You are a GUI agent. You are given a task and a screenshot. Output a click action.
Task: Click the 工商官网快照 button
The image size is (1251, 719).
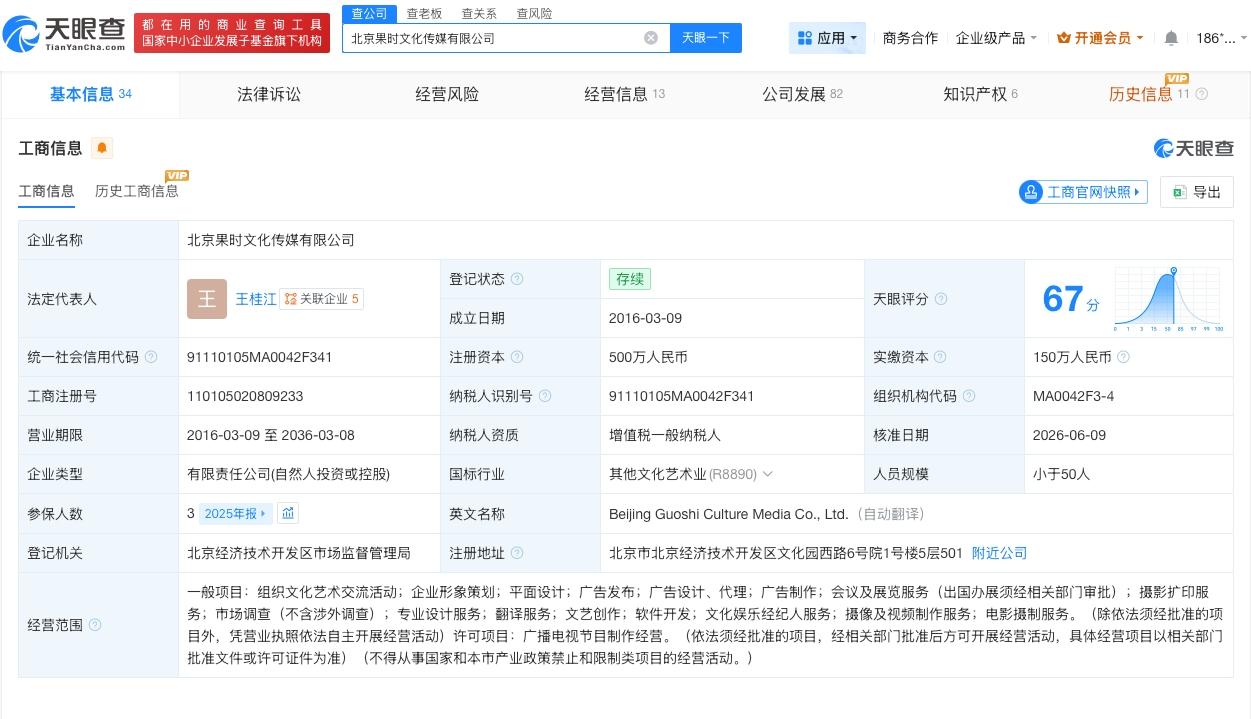1083,192
